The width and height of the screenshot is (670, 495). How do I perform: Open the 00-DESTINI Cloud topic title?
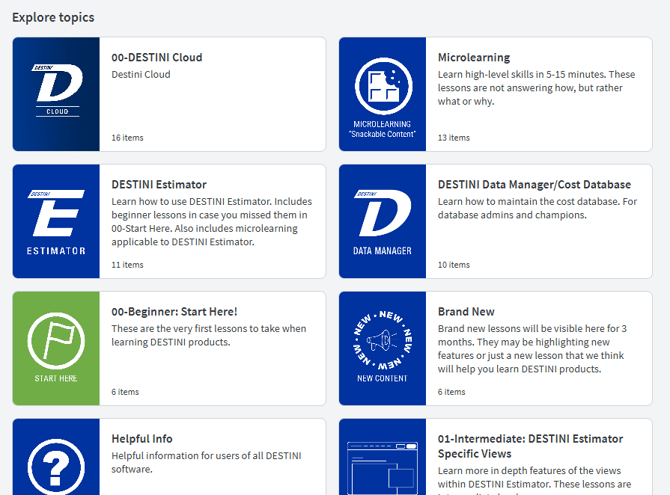pyautogui.click(x=157, y=58)
